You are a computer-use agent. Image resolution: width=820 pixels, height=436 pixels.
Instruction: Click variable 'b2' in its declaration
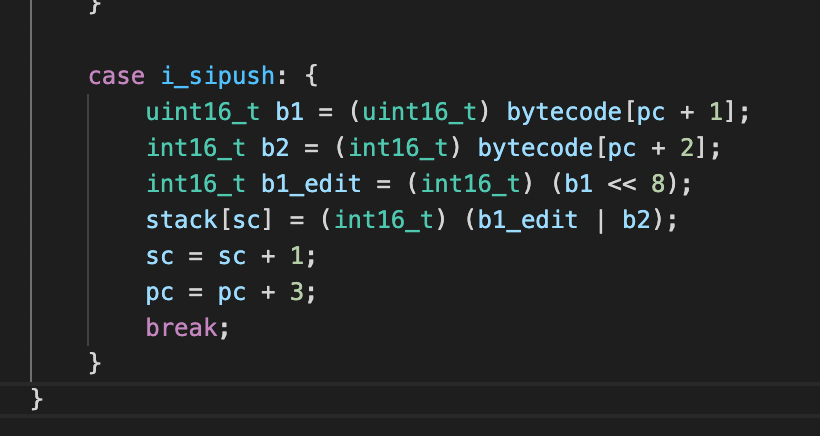click(x=276, y=148)
